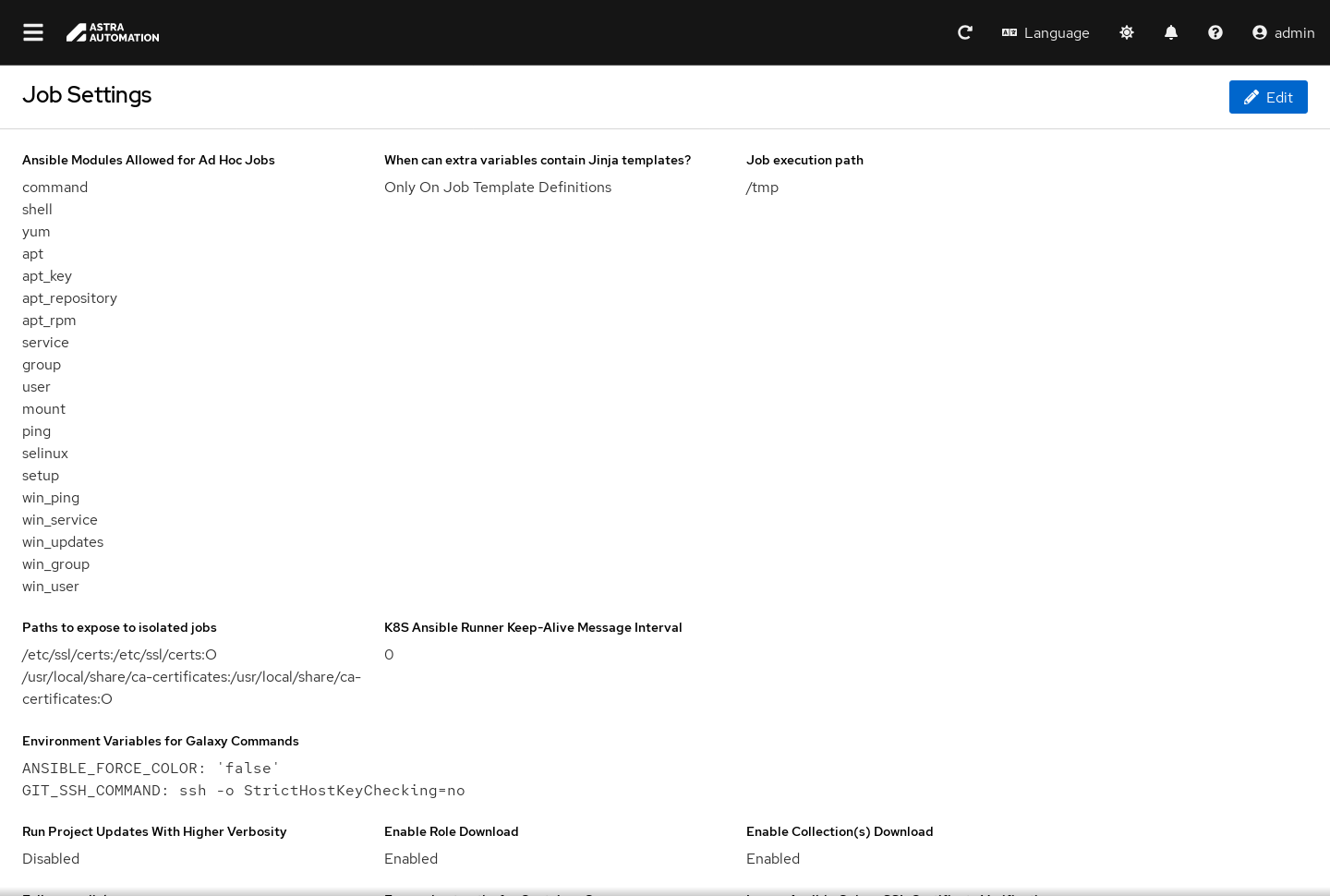The height and width of the screenshot is (896, 1330).
Task: Click the apt_repository module entry
Action: point(69,298)
